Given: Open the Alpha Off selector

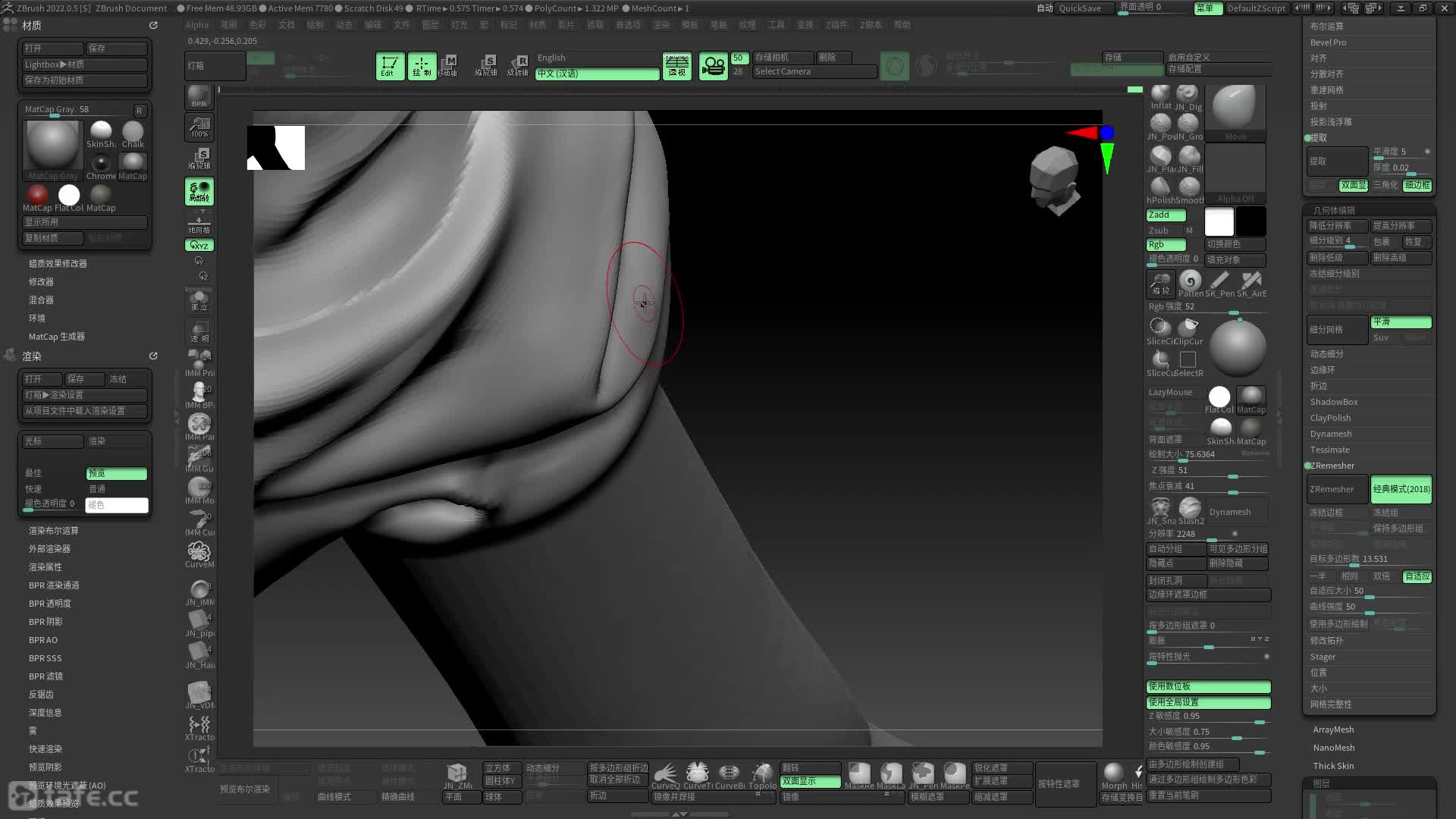Looking at the screenshot, I should (1235, 174).
